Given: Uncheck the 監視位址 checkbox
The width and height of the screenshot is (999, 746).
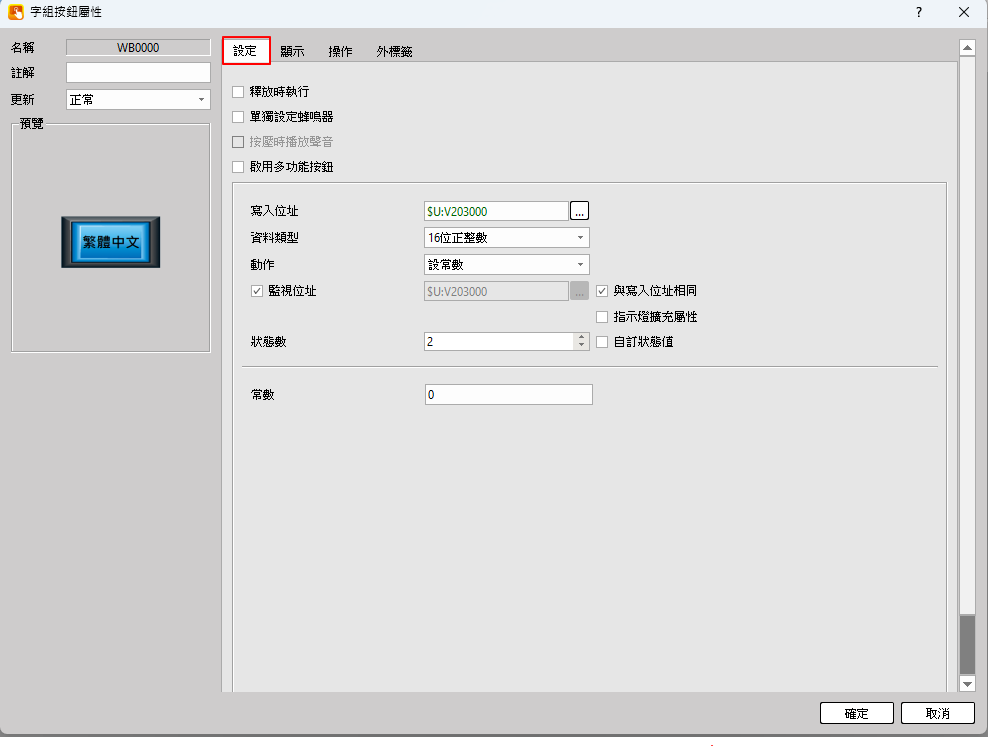Looking at the screenshot, I should [257, 291].
